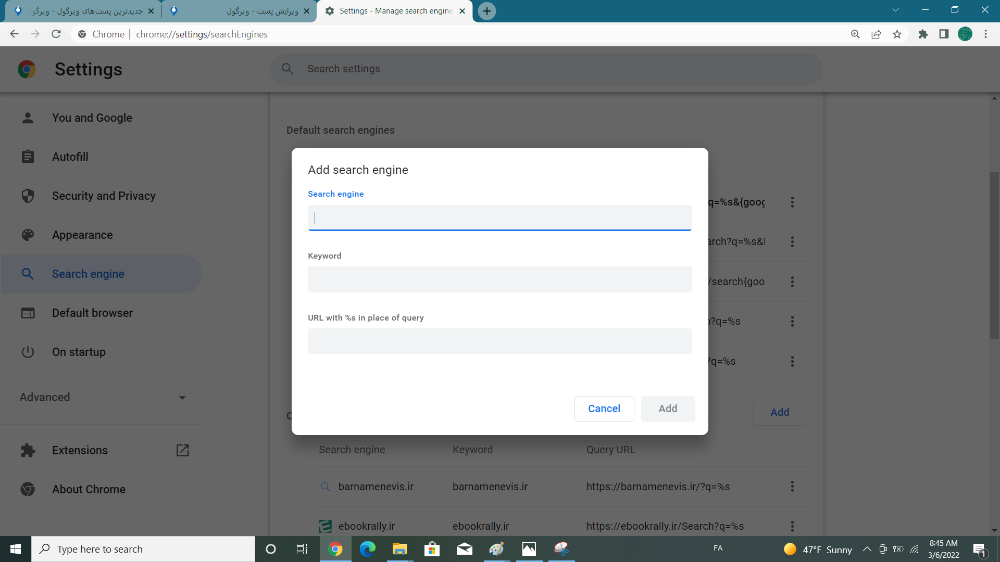Click the share page icon

pos(876,34)
